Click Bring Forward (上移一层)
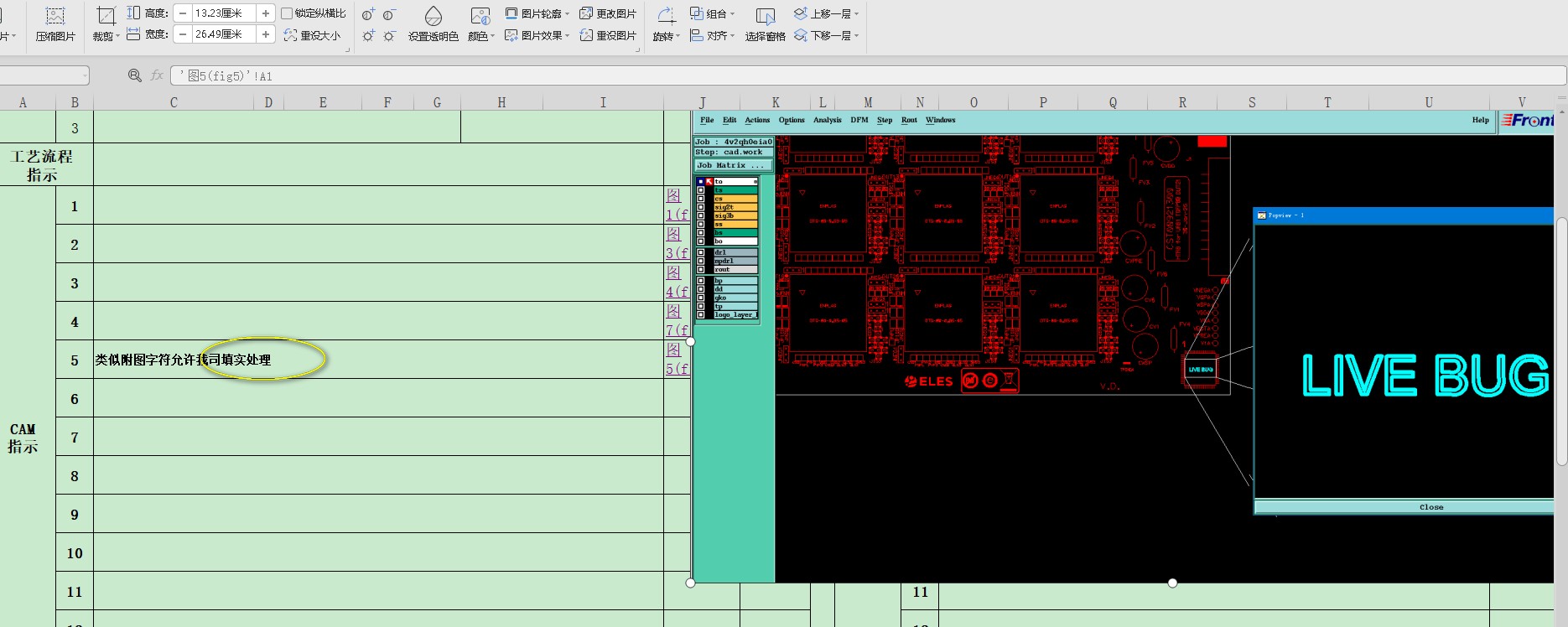Screen dimensions: 1568x627 point(822,13)
